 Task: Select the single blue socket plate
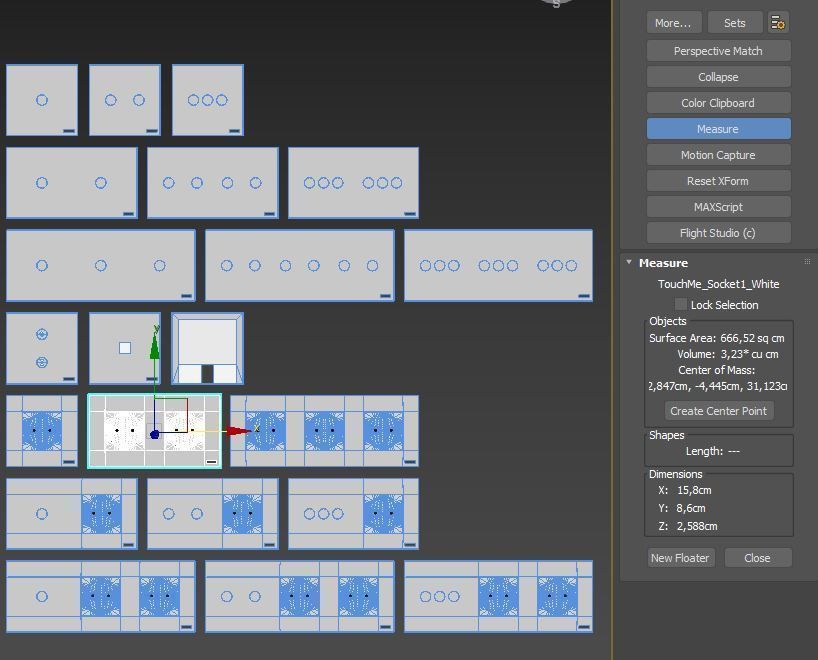[x=42, y=431]
